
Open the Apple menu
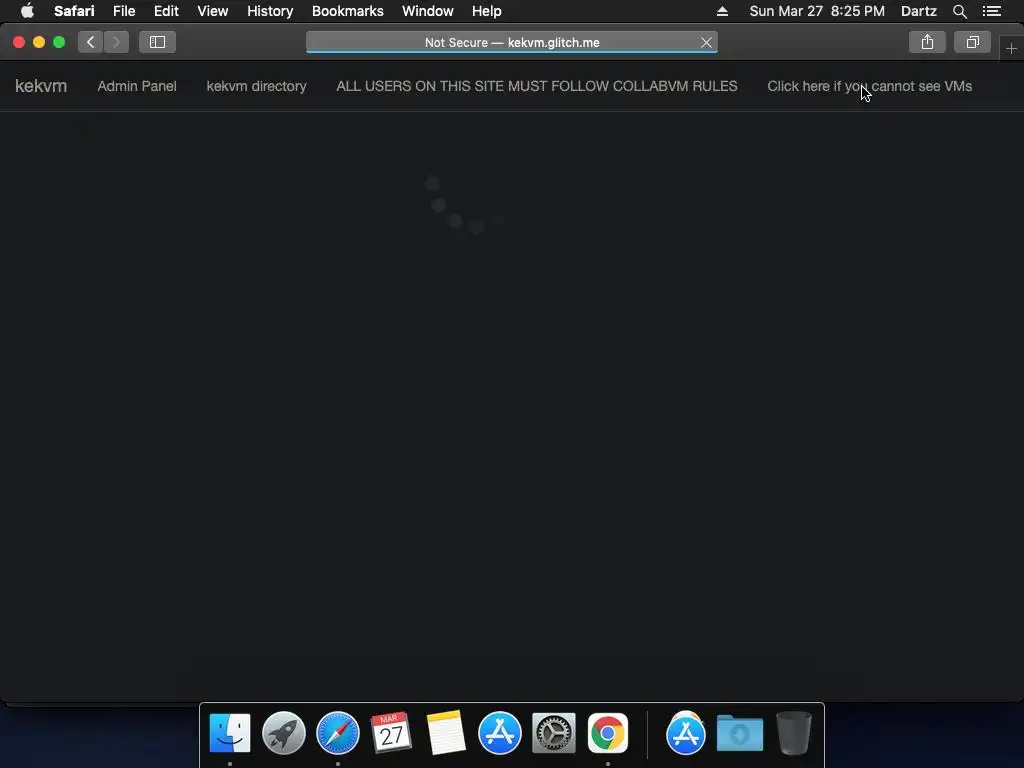click(x=27, y=11)
